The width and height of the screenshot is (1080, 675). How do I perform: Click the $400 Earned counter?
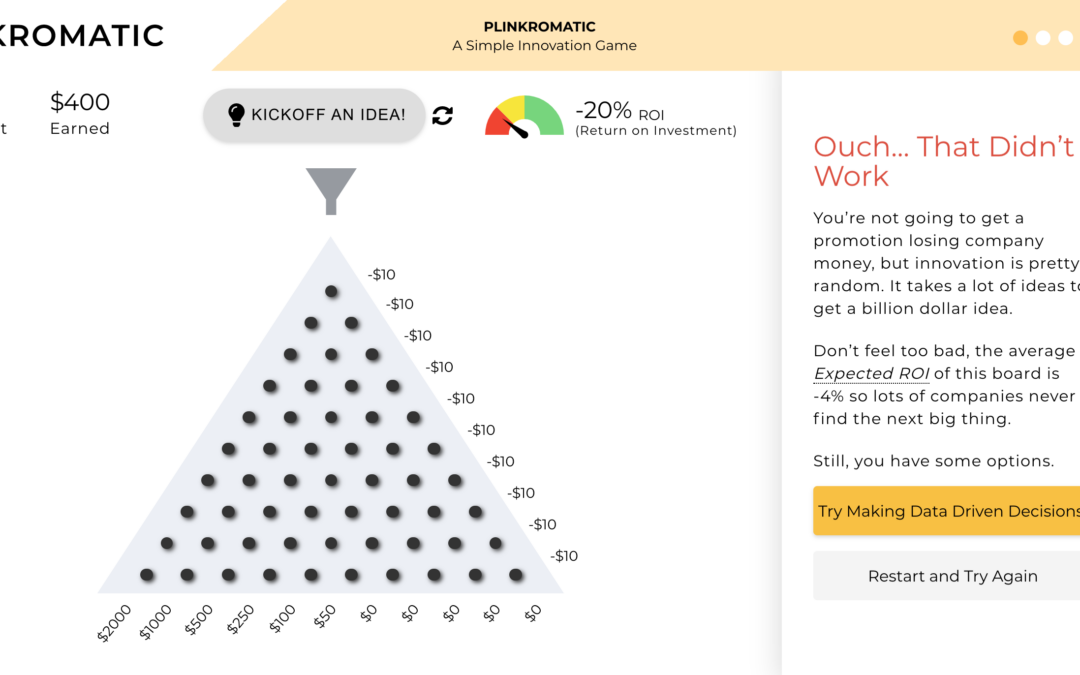tap(80, 114)
